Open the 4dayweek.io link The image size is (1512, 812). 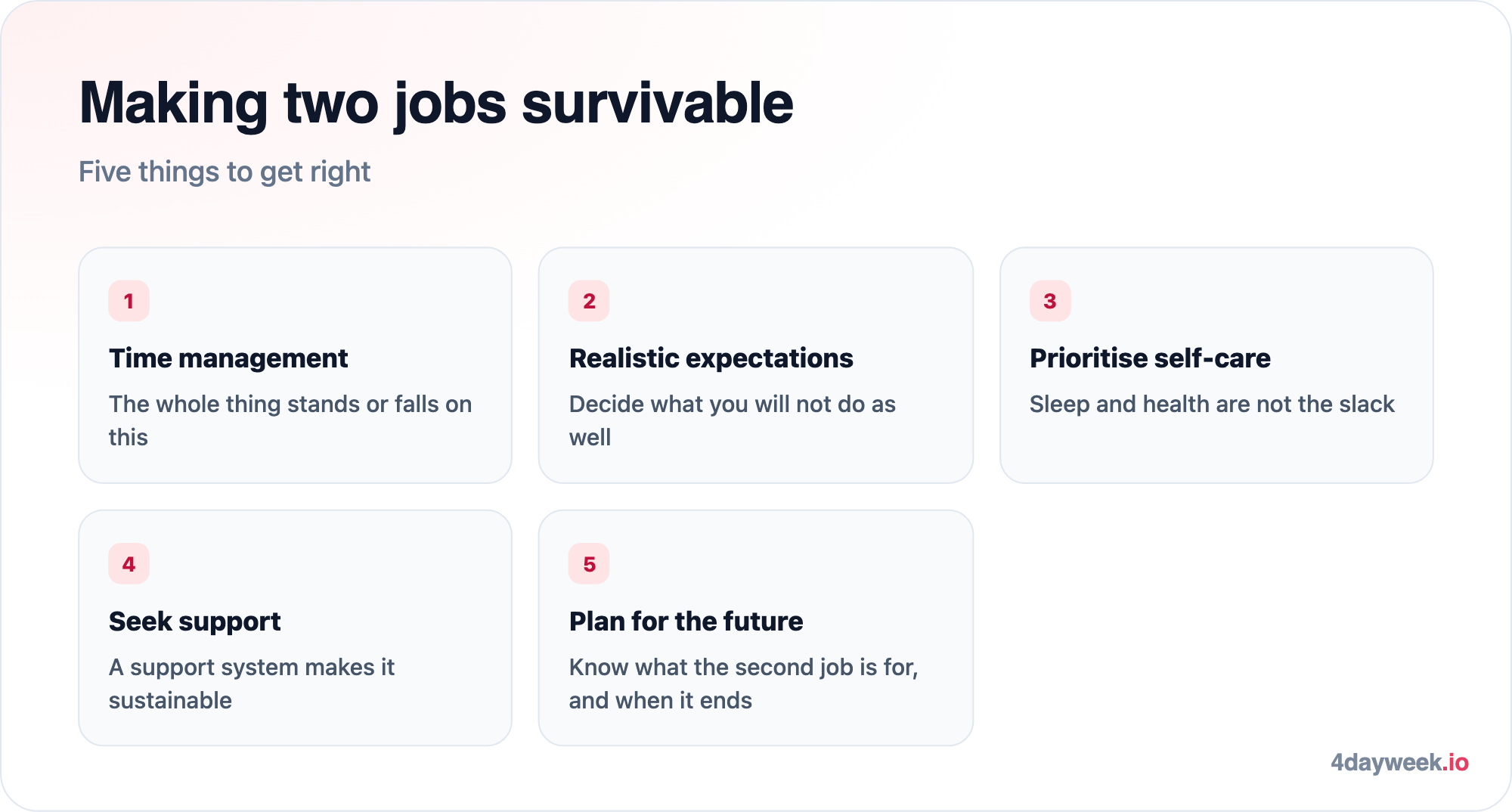pyautogui.click(x=1399, y=762)
